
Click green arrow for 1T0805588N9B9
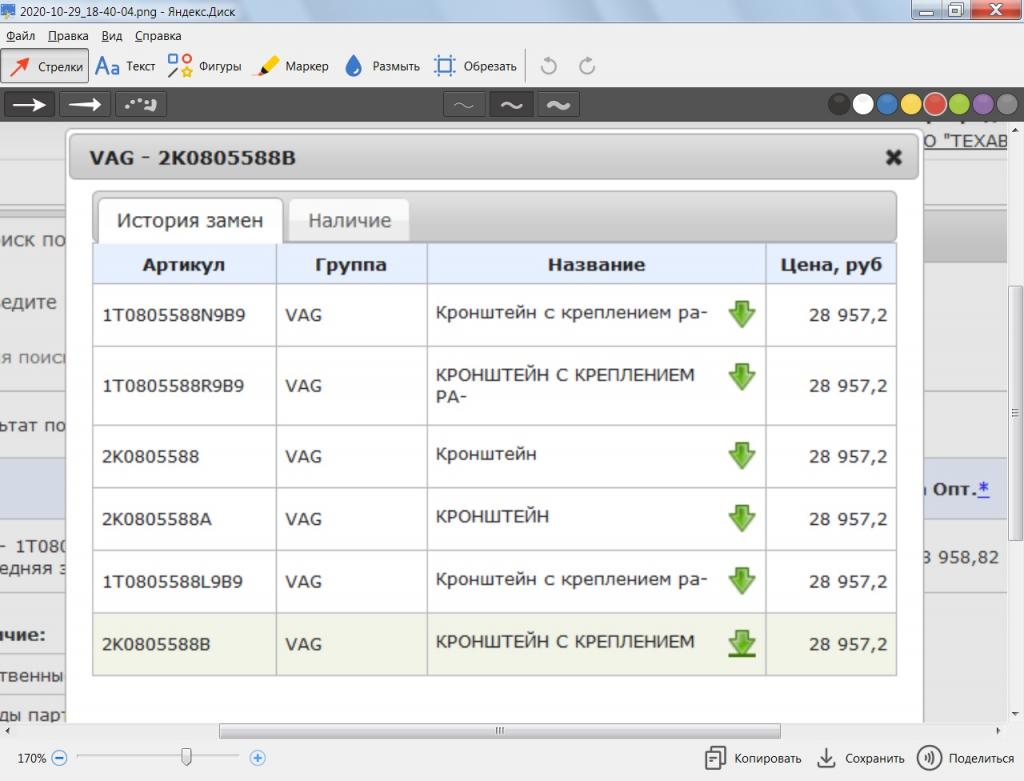click(742, 314)
